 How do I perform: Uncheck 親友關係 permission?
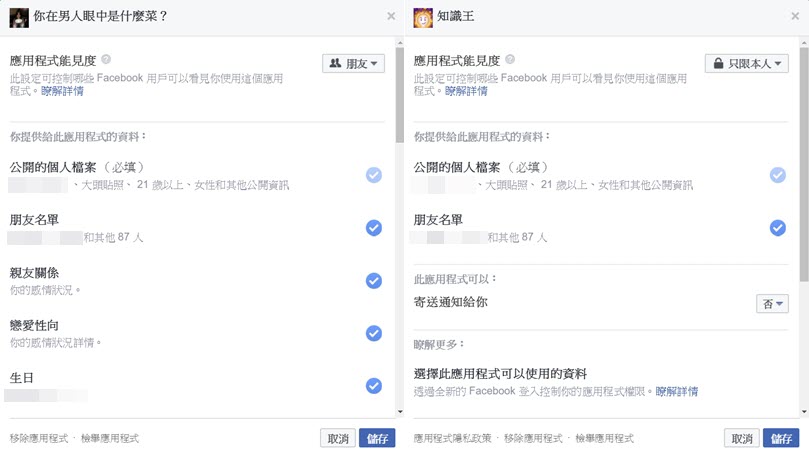[374, 281]
